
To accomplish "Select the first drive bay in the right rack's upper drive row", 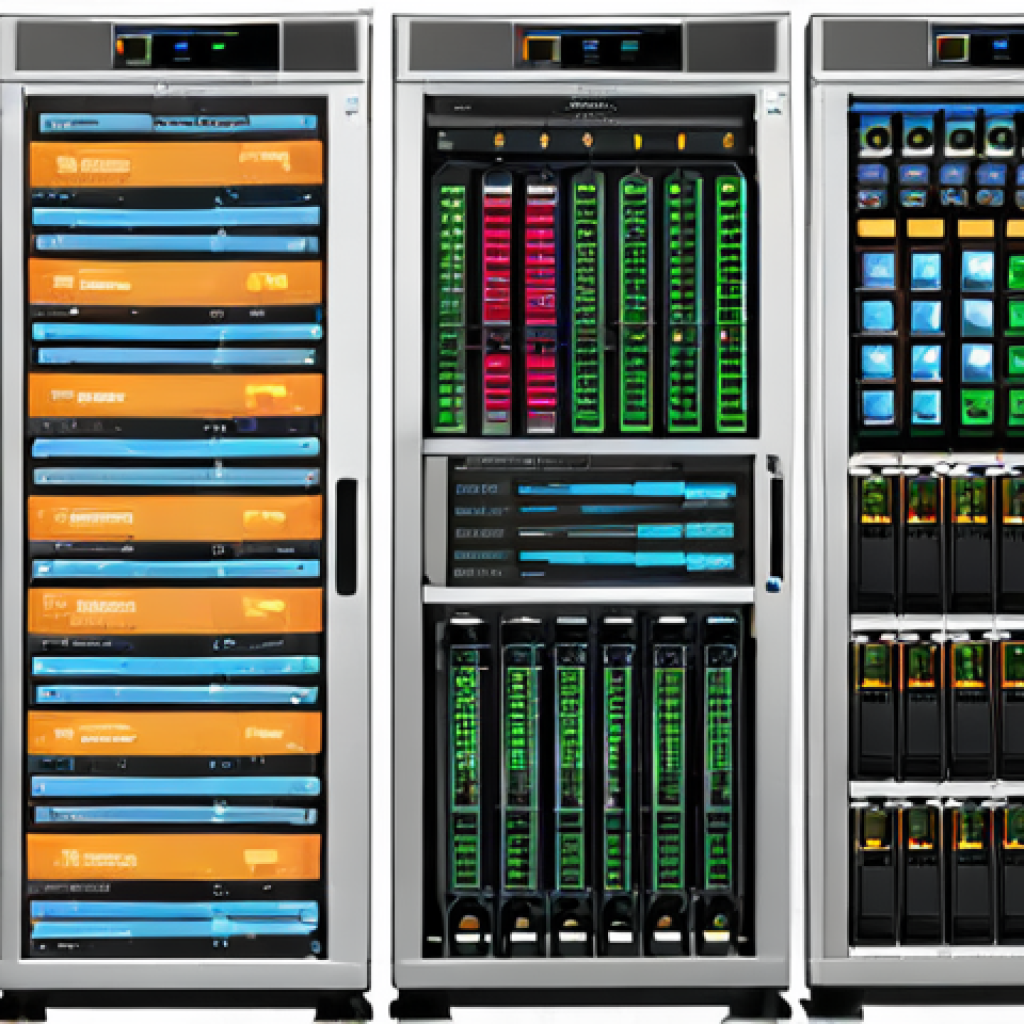I will tap(875, 542).
